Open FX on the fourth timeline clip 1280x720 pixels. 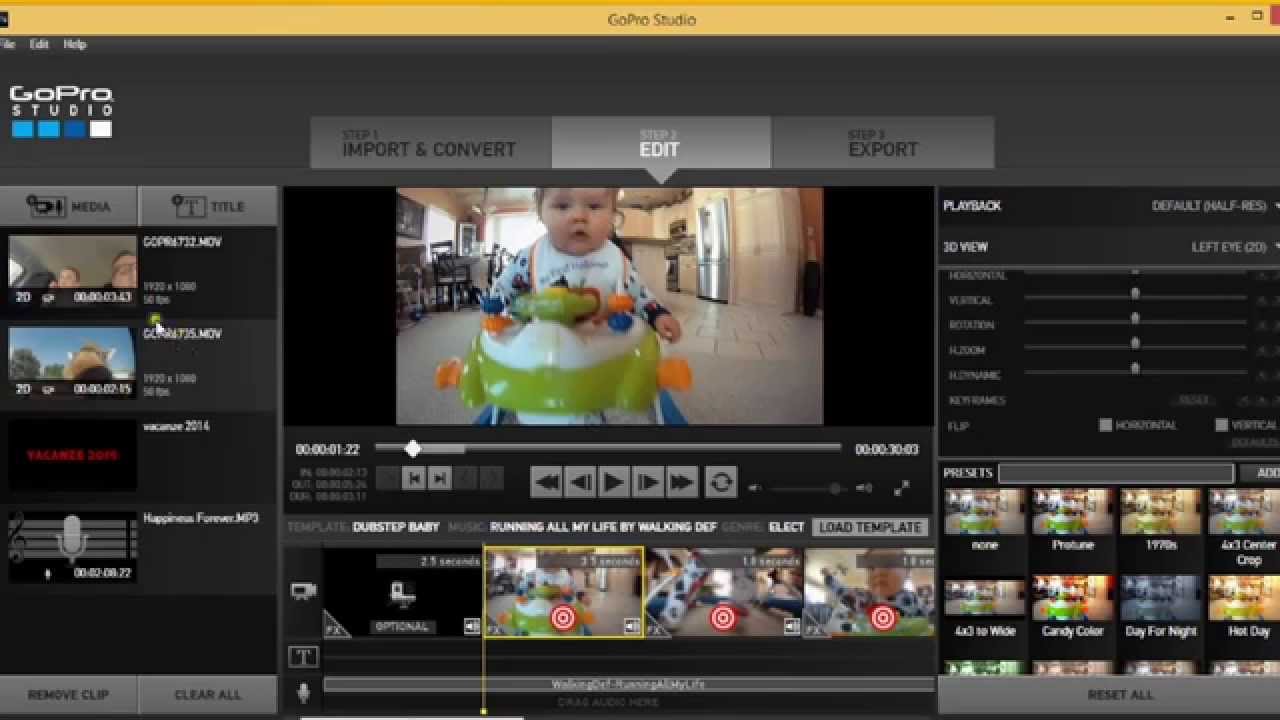(x=815, y=629)
